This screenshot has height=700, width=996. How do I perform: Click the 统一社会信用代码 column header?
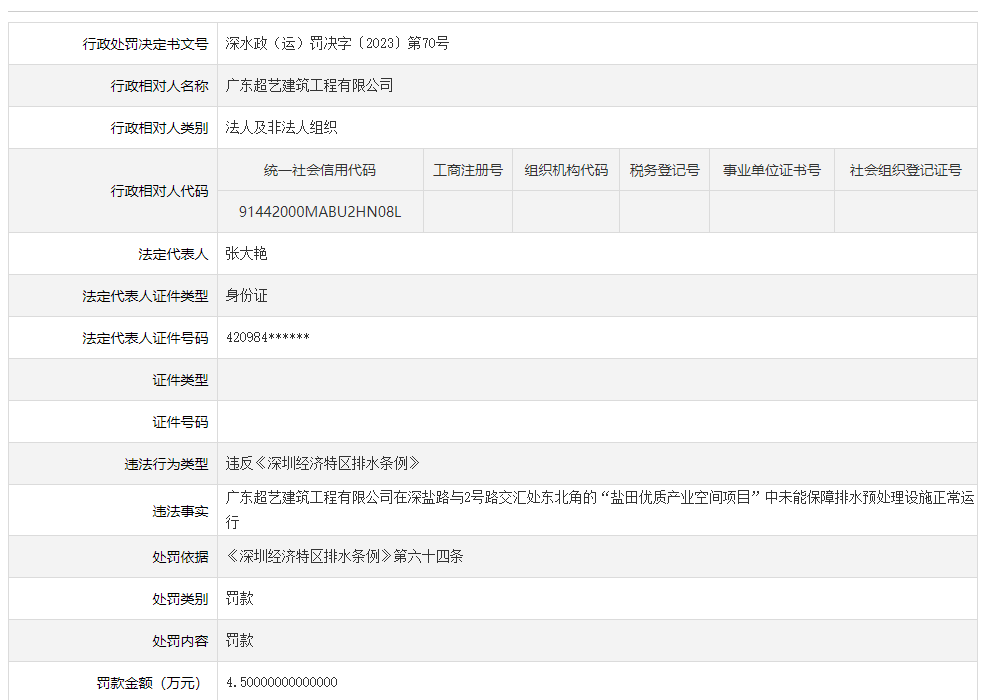[320, 169]
